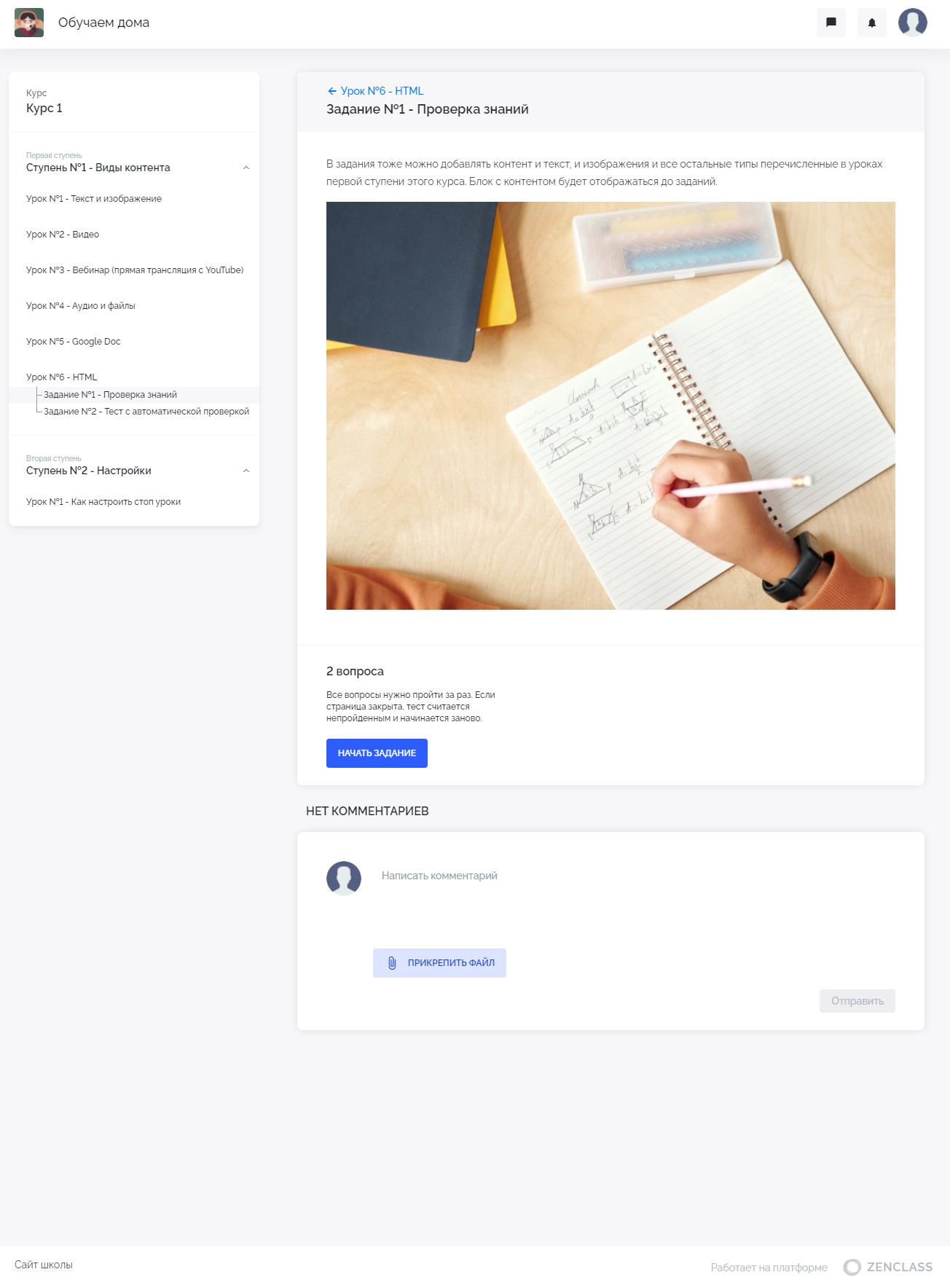Collapse Ступень №1 - Виды контента section

coord(246,168)
